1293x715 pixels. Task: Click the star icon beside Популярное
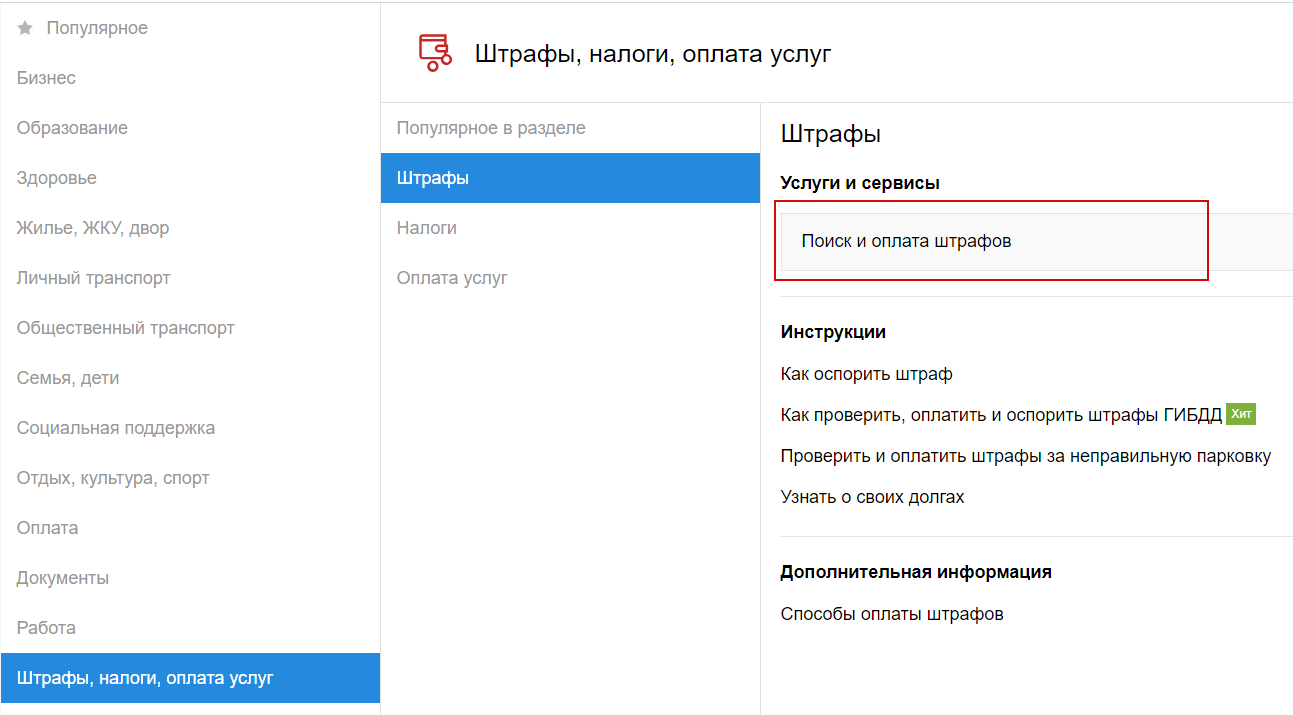(x=26, y=28)
